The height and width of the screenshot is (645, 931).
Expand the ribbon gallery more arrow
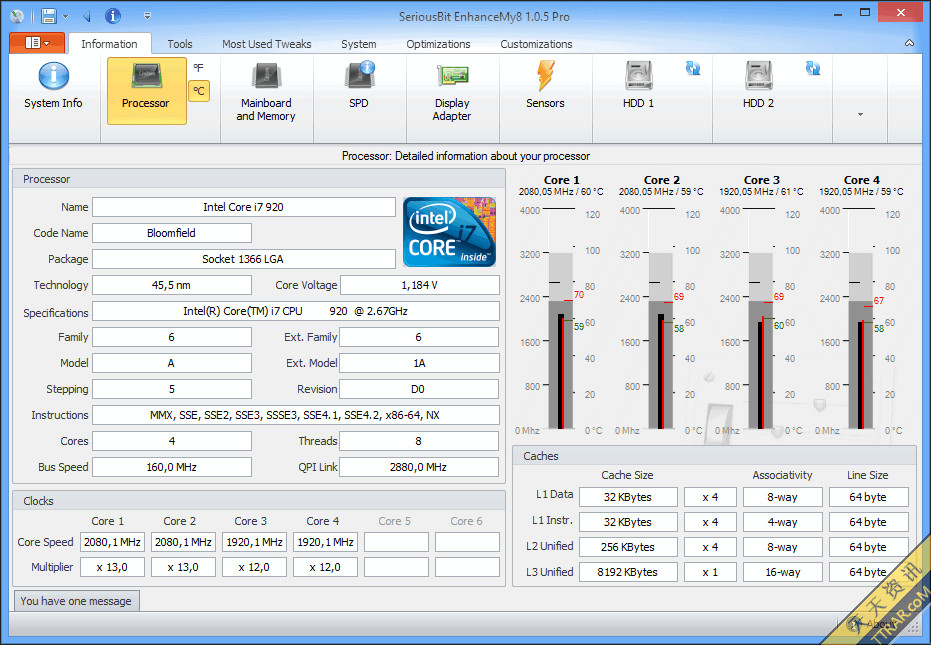(859, 115)
